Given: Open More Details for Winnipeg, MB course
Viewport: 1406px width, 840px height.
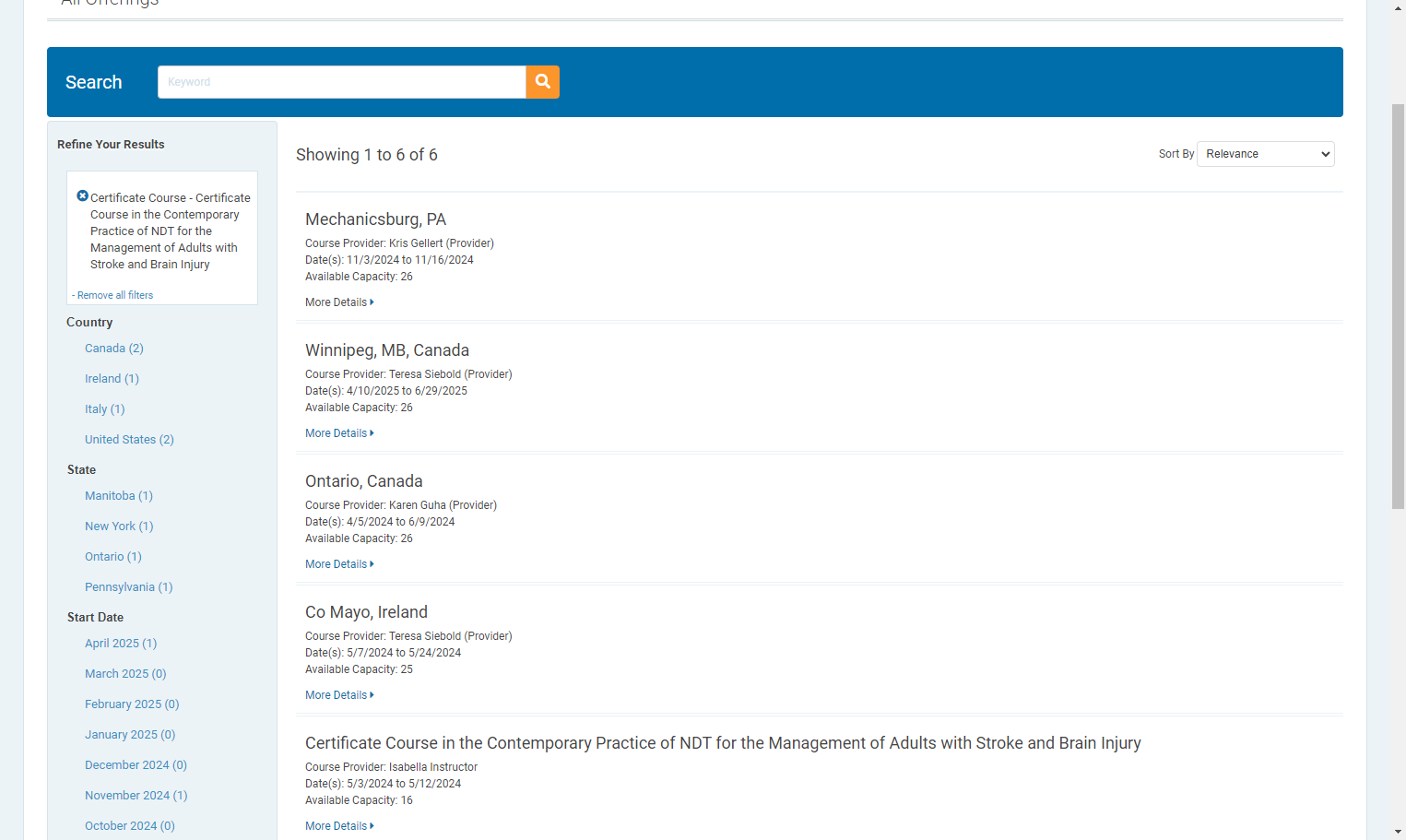Looking at the screenshot, I should pos(339,433).
